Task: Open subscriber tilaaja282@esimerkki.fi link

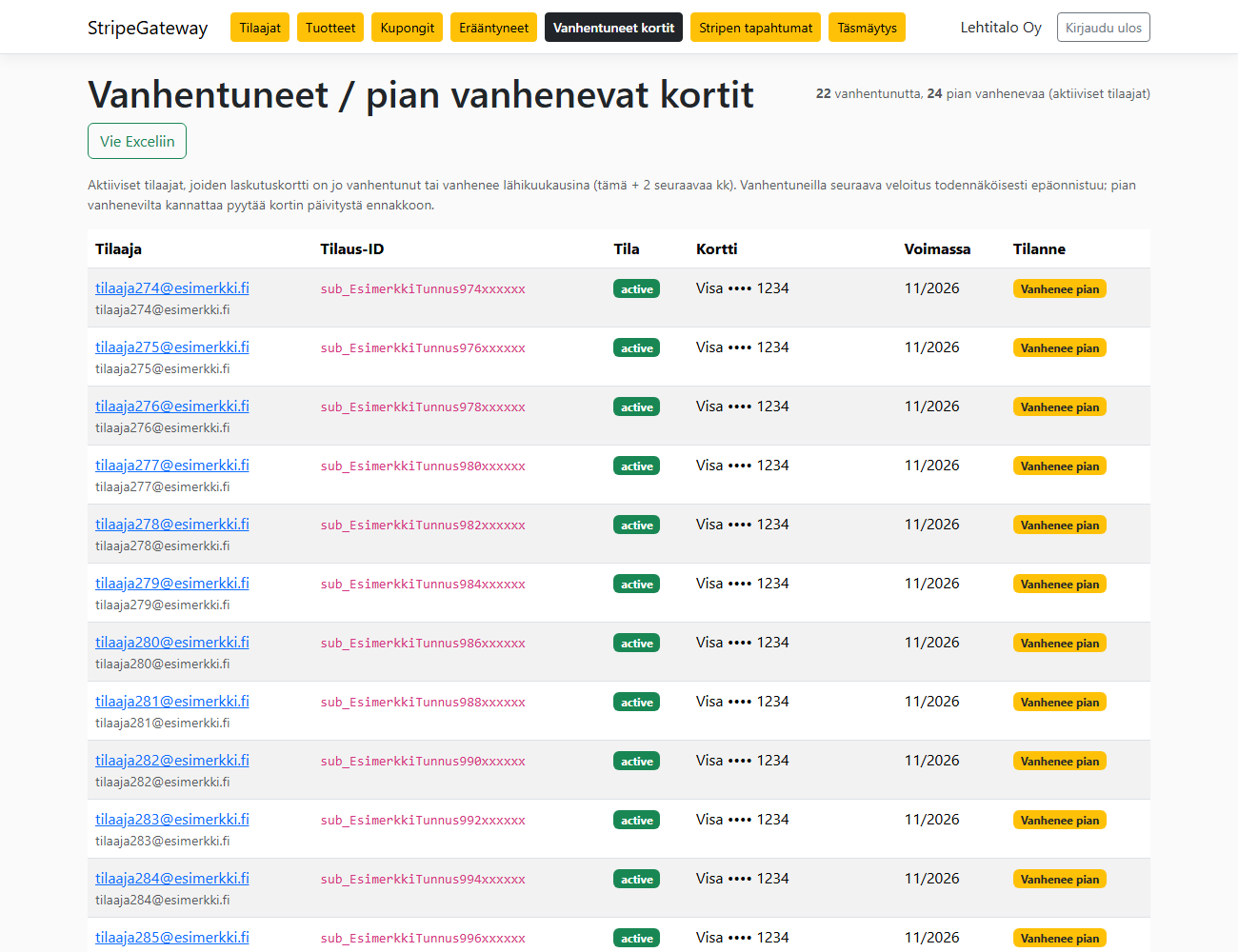Action: 172,761
